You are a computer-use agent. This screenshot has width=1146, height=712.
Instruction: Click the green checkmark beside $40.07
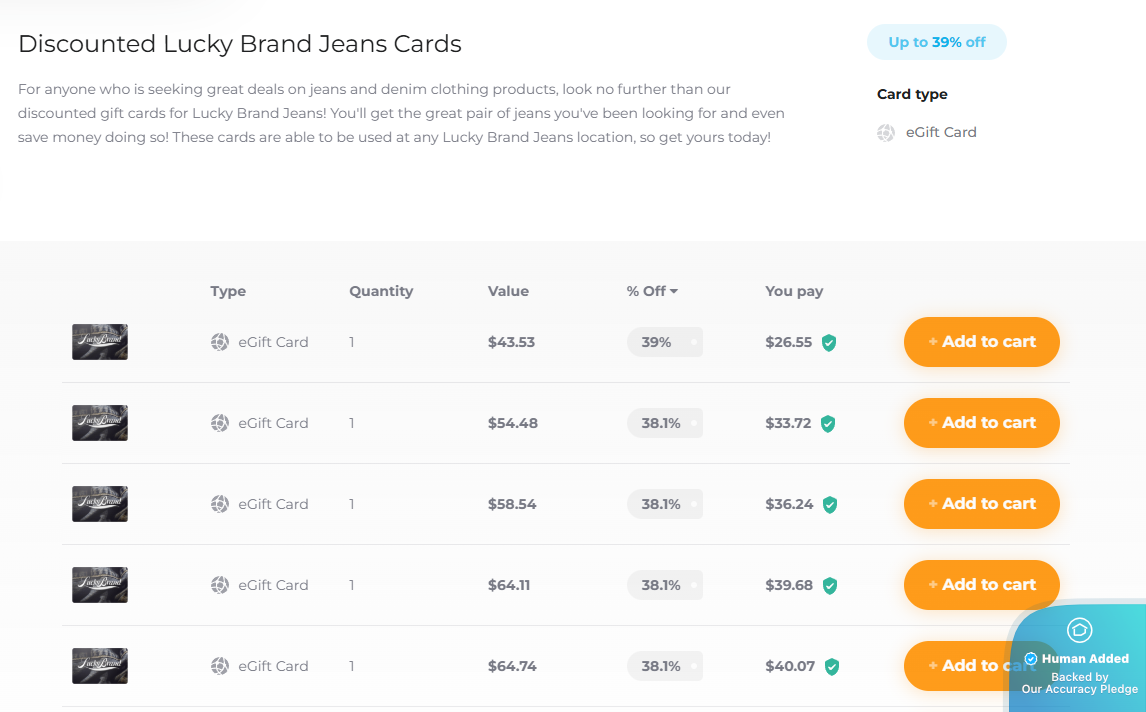point(829,666)
